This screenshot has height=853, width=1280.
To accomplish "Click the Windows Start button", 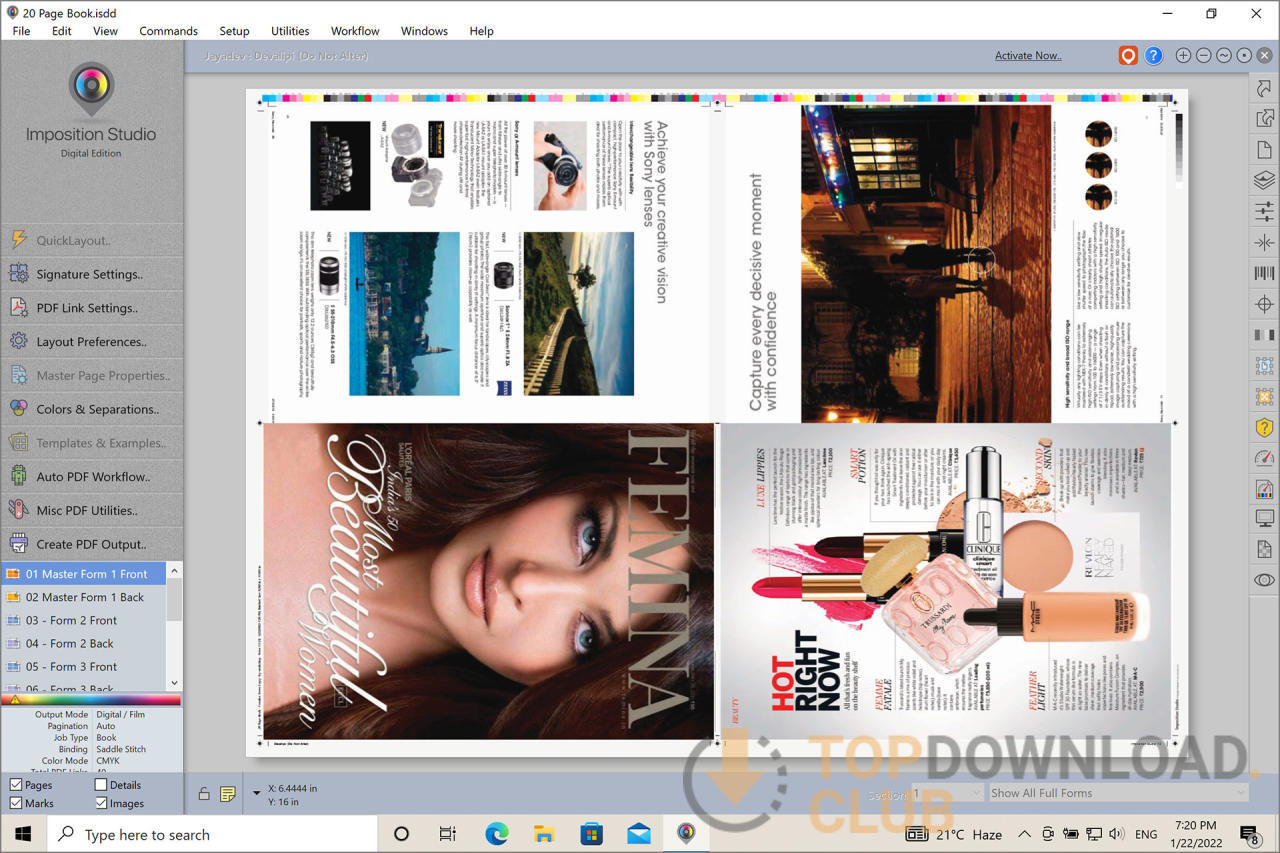I will 23,834.
